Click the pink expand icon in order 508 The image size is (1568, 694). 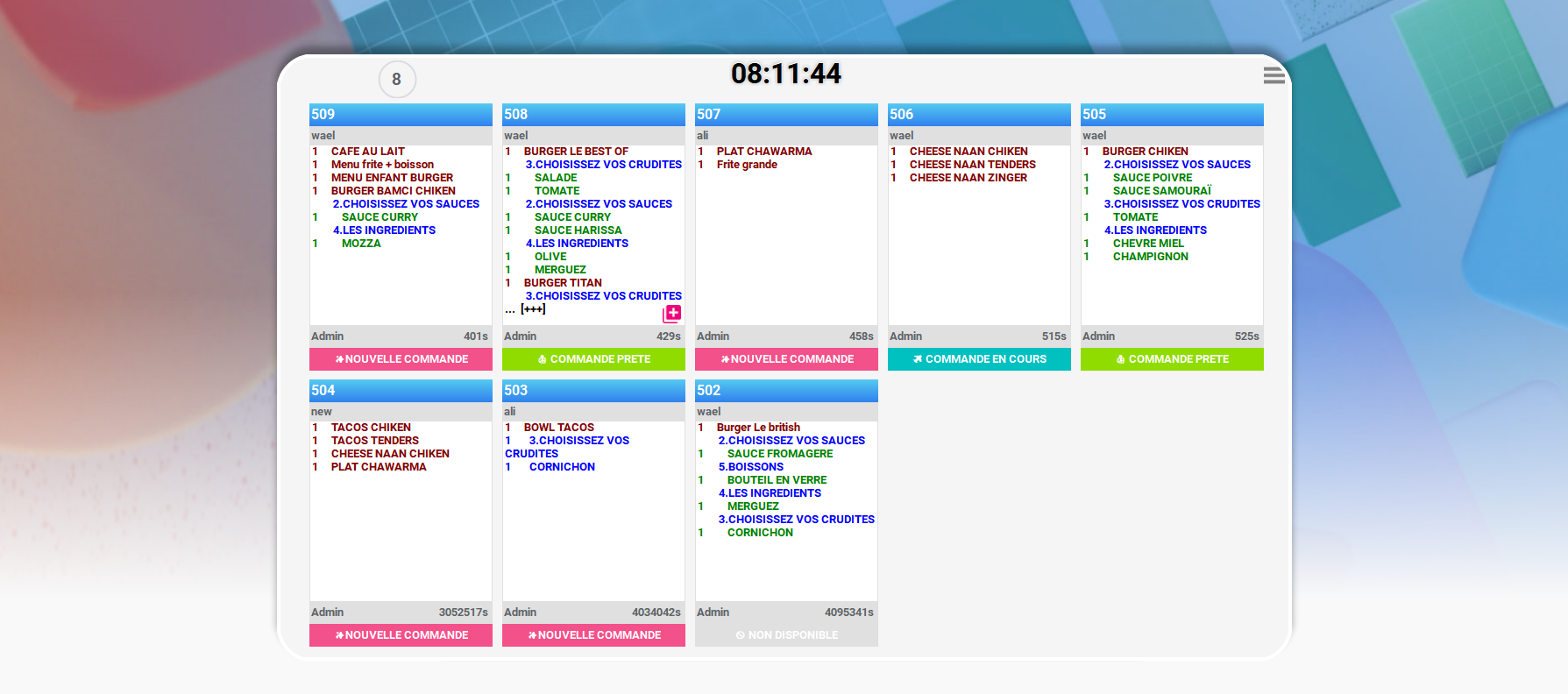coord(672,313)
